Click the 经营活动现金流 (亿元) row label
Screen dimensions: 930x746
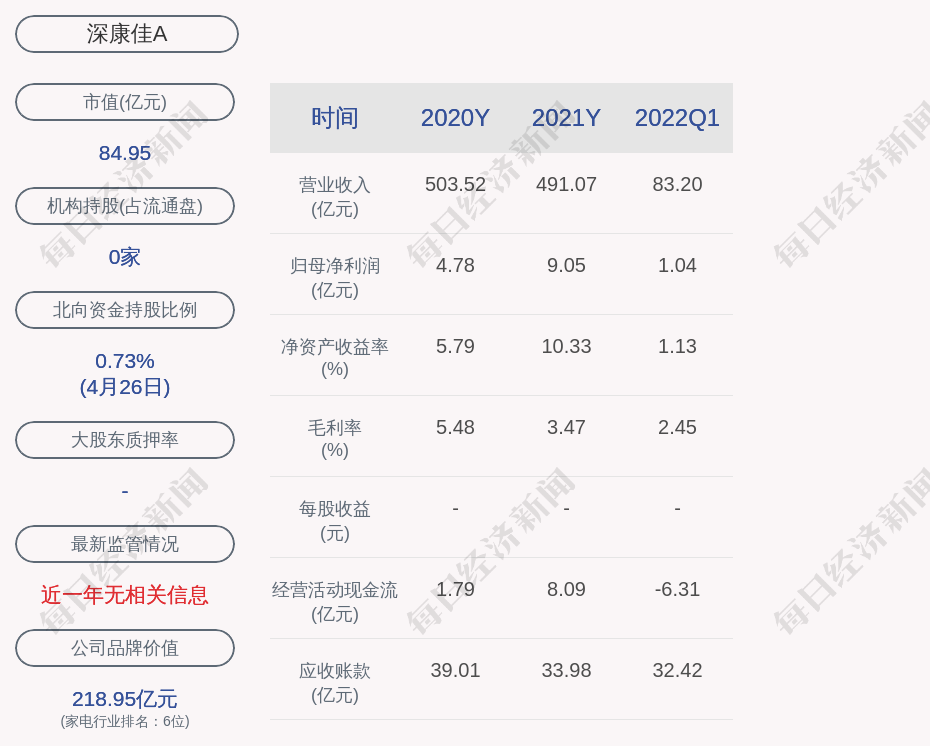335,601
